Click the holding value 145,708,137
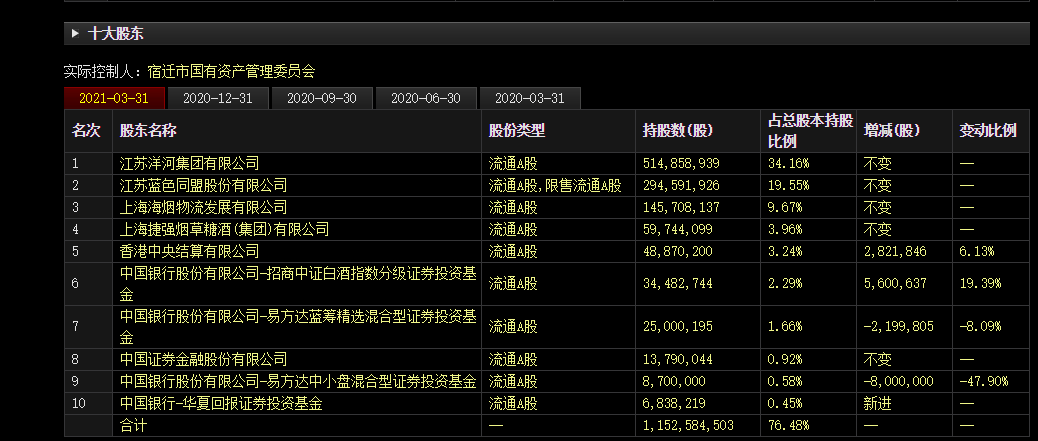Viewport: 1038px width, 441px height. (681, 207)
